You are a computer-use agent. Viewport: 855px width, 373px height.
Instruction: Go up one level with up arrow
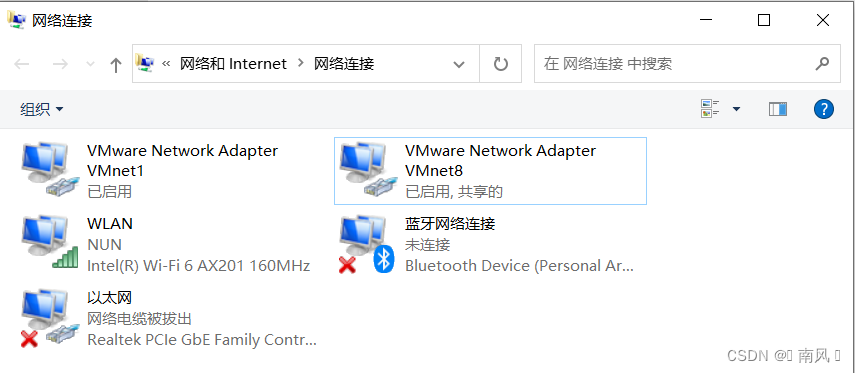[115, 65]
